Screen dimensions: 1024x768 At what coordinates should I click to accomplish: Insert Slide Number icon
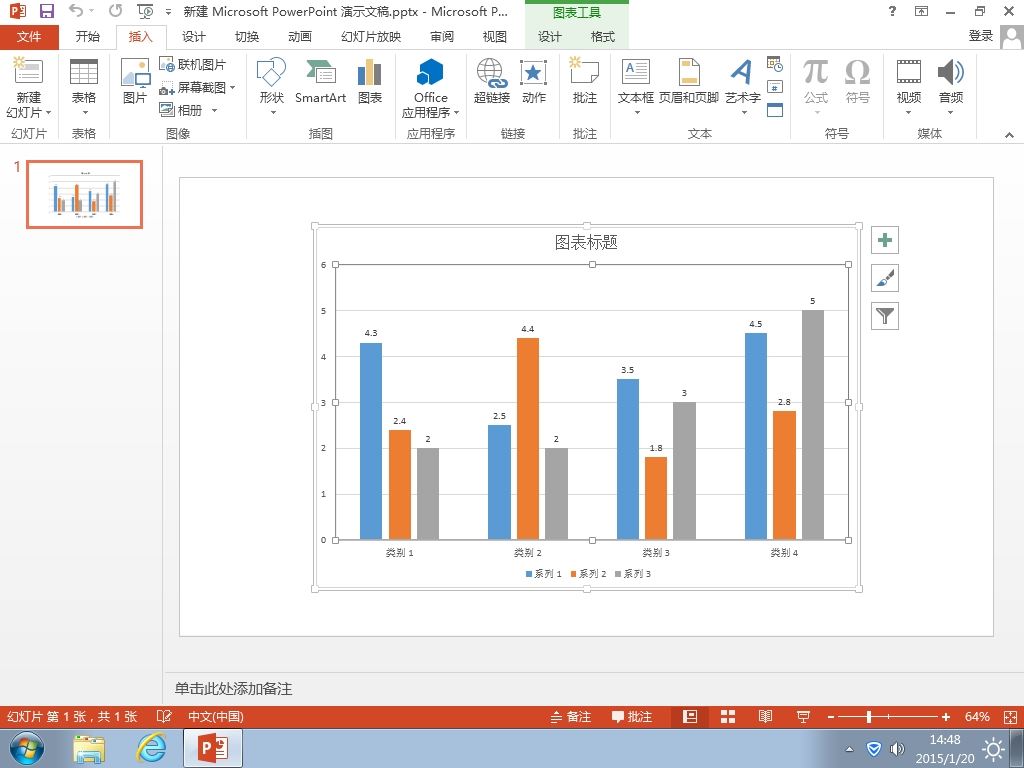[x=775, y=87]
